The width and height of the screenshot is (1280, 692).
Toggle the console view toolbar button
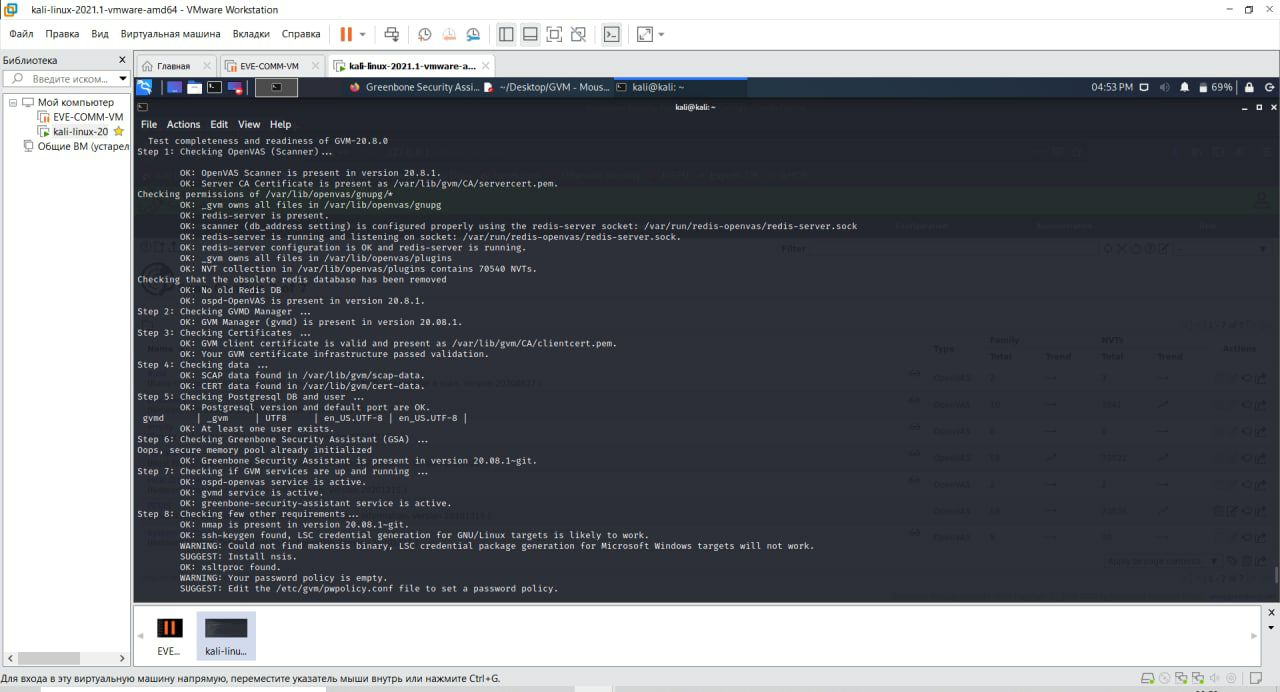[x=611, y=34]
